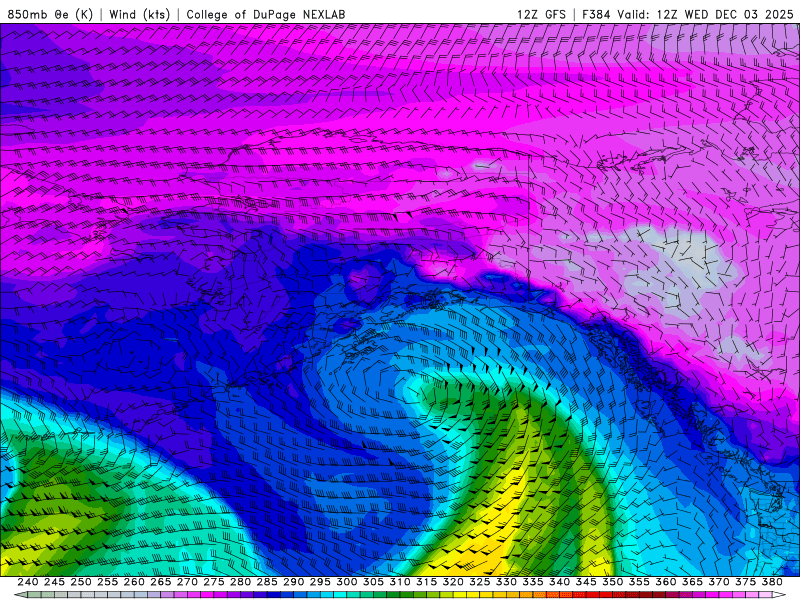The image size is (800, 600).
Task: Pick the 355 color scale value
Action: [x=639, y=582]
